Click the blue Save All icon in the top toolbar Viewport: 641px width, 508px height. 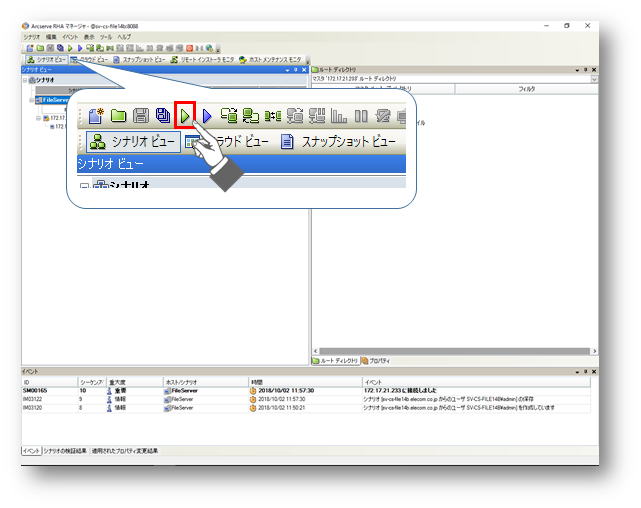click(61, 48)
